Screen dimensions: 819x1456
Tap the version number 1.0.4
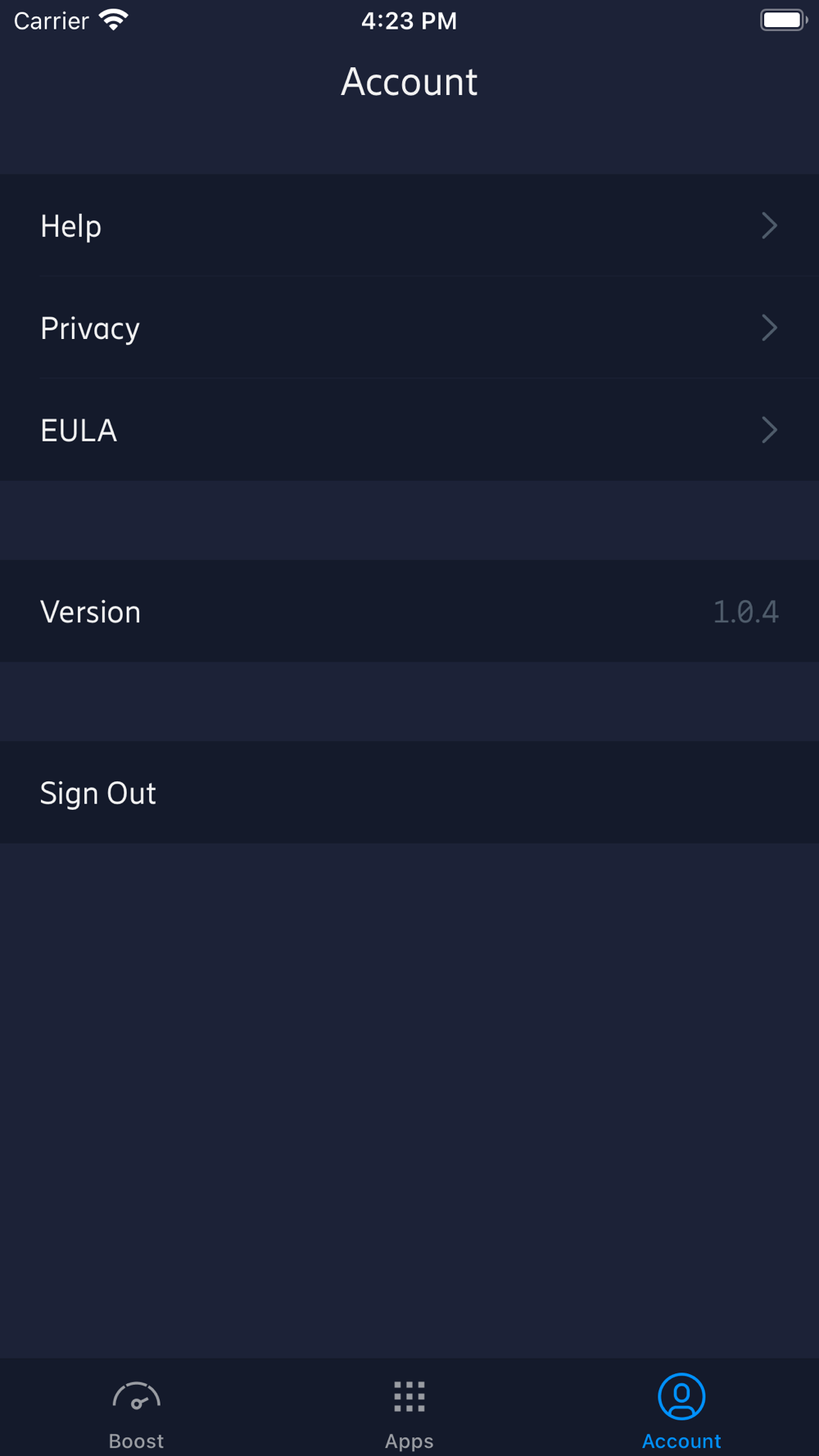click(745, 612)
